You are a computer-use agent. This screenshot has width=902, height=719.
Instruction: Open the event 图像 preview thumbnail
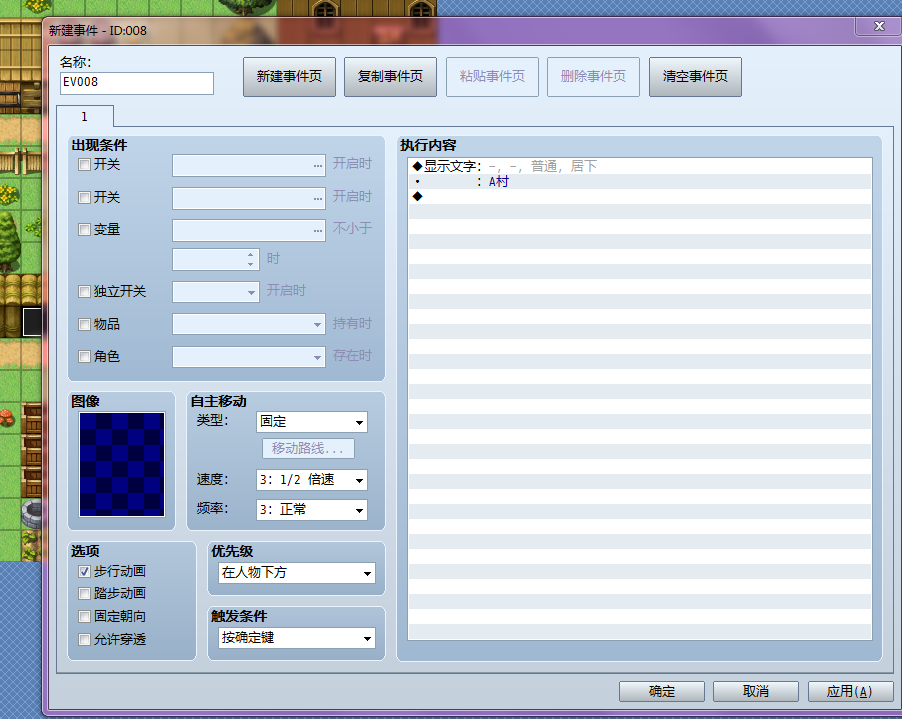(x=122, y=464)
